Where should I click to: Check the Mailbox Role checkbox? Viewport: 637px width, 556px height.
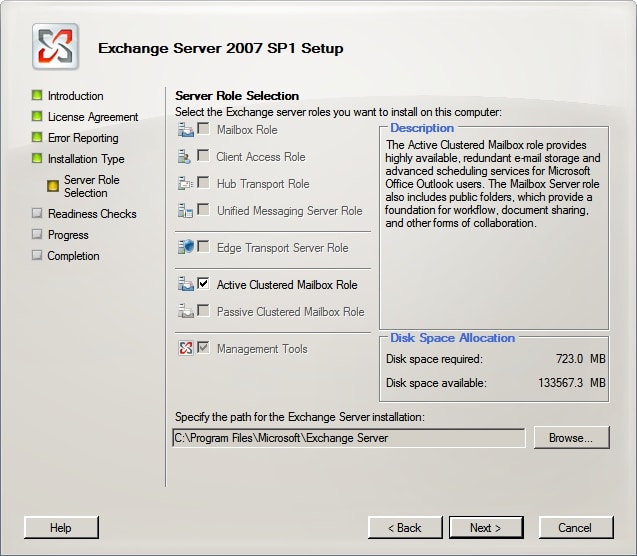click(x=203, y=129)
